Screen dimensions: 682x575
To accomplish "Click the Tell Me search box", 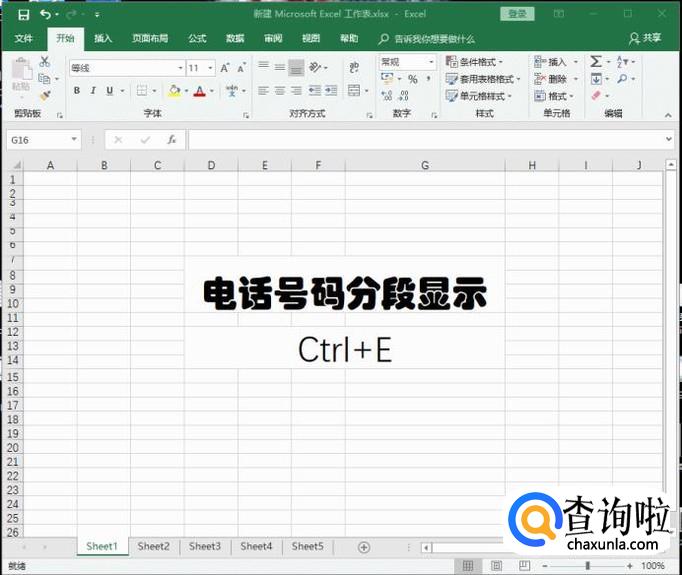I will click(x=427, y=39).
